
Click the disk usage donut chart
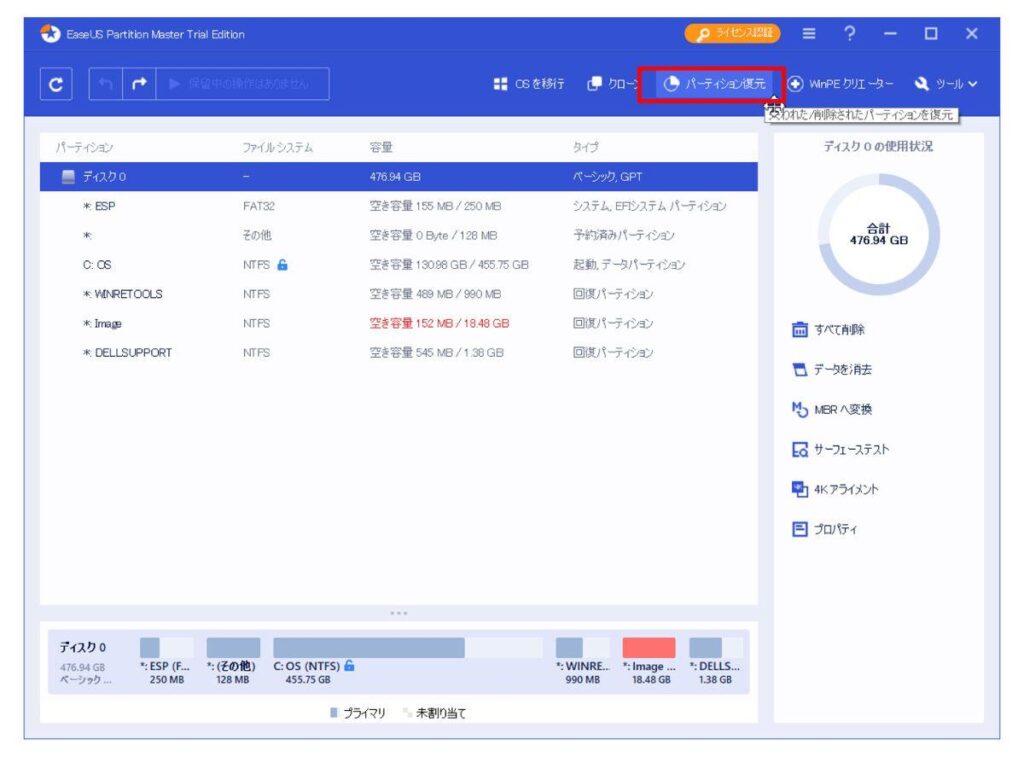point(879,235)
